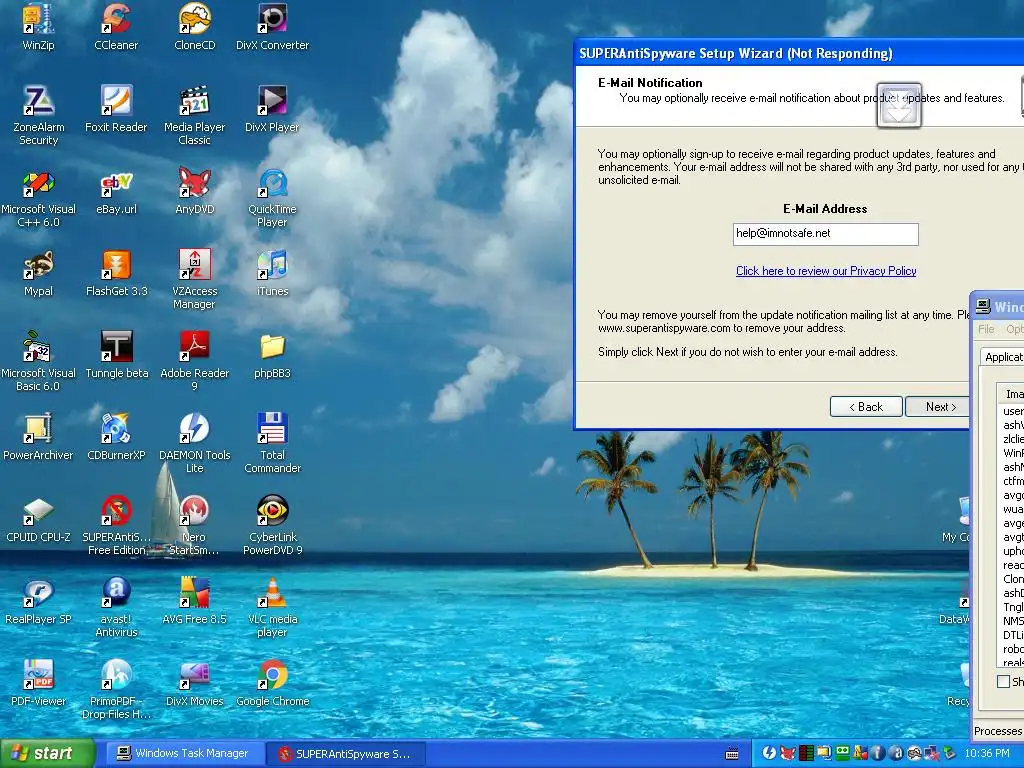The image size is (1024, 768).
Task: Select the PrimoPDF Drop Files Here icon
Action: pos(116,690)
